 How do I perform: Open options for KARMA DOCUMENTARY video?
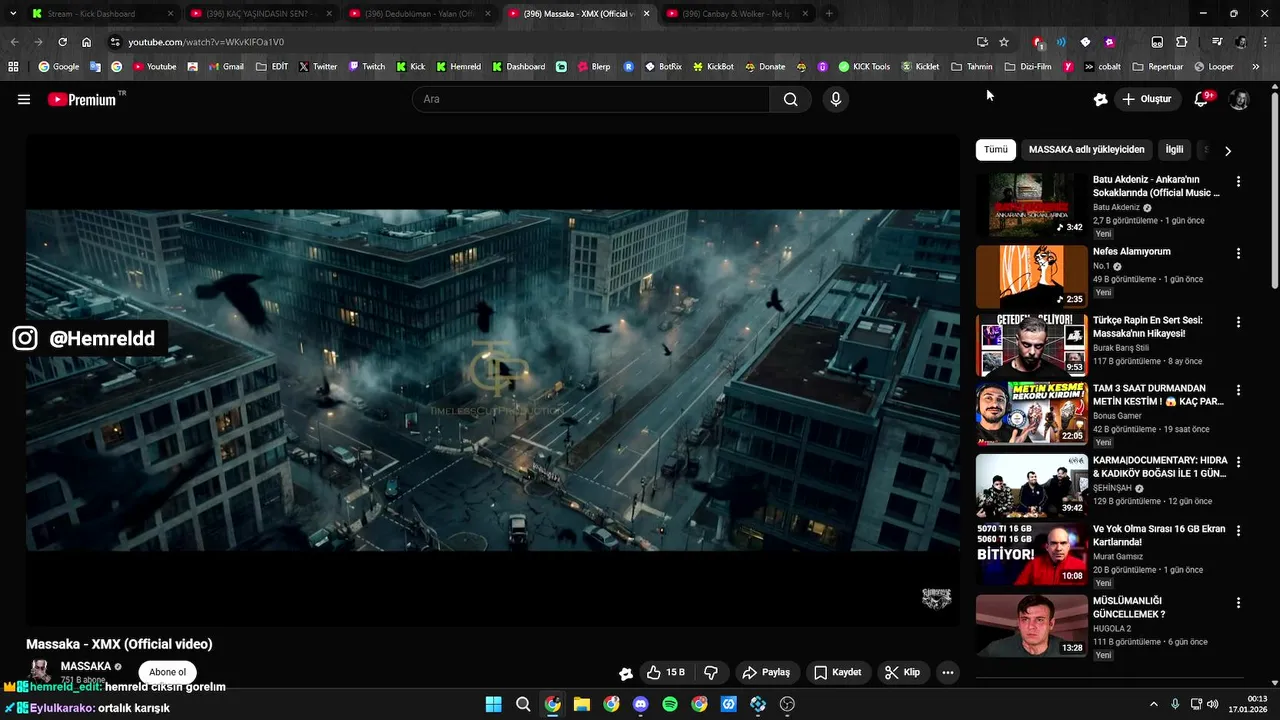1238,463
